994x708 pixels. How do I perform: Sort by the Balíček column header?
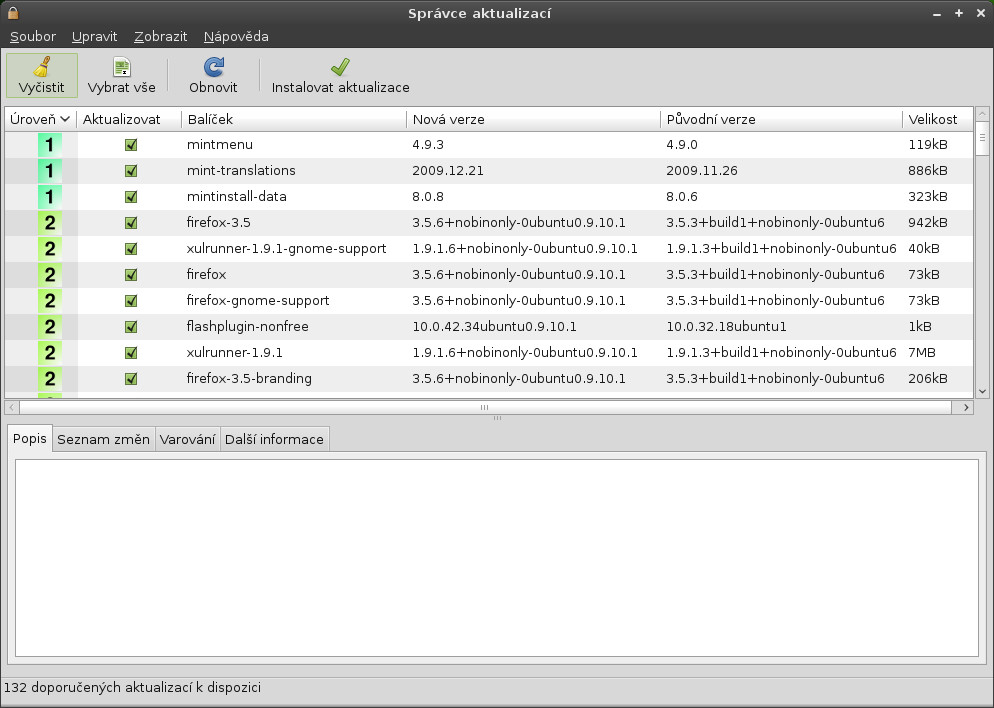294,119
